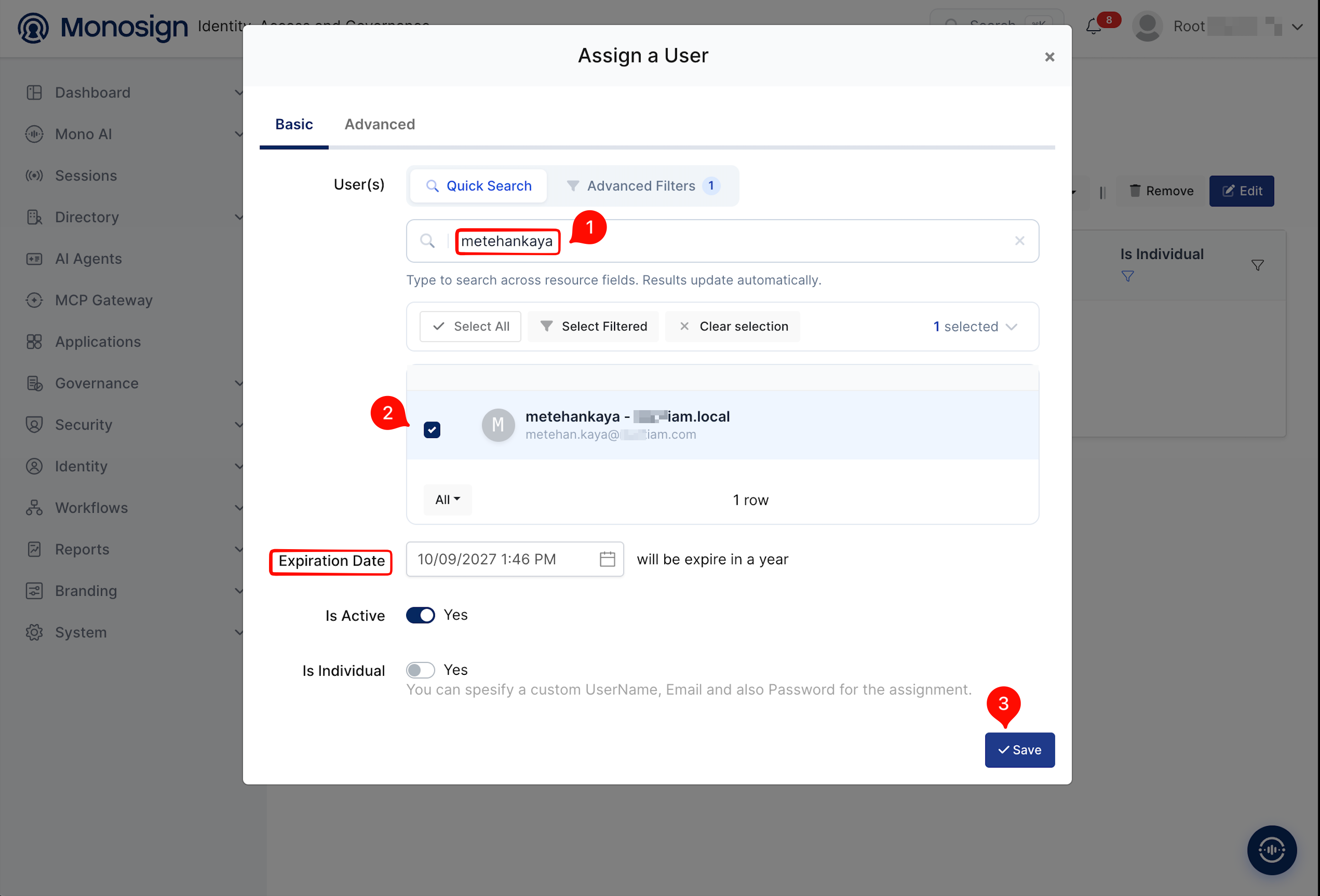
Task: Click the Monosign logo icon
Action: point(33,27)
